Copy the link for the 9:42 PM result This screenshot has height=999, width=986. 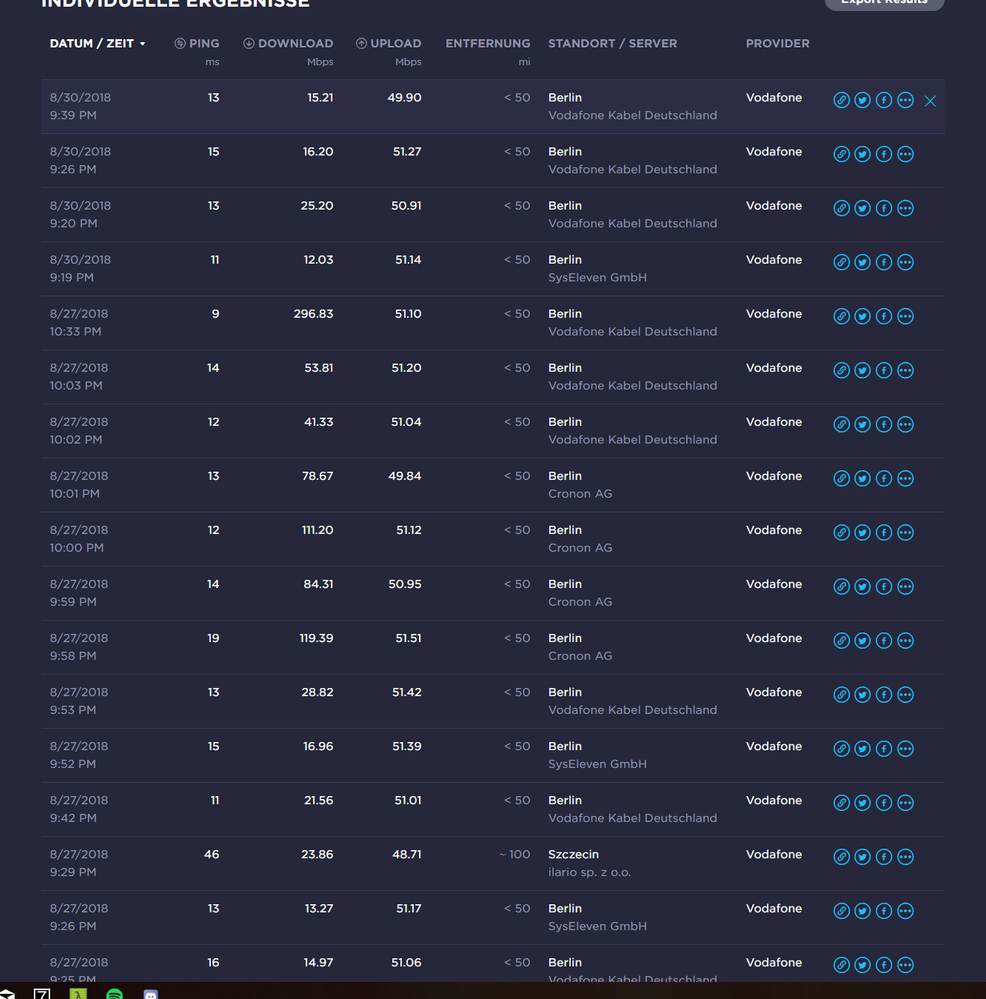(x=841, y=802)
